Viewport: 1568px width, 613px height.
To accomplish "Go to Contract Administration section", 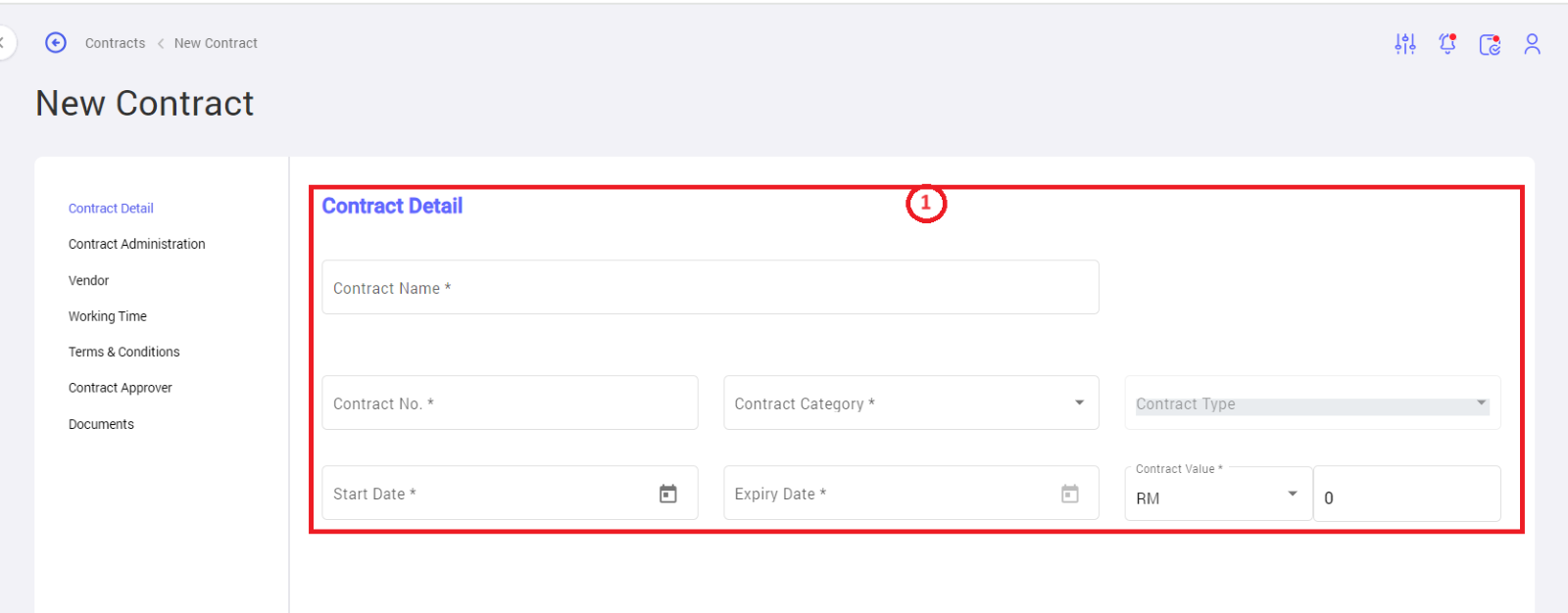I will coord(137,244).
